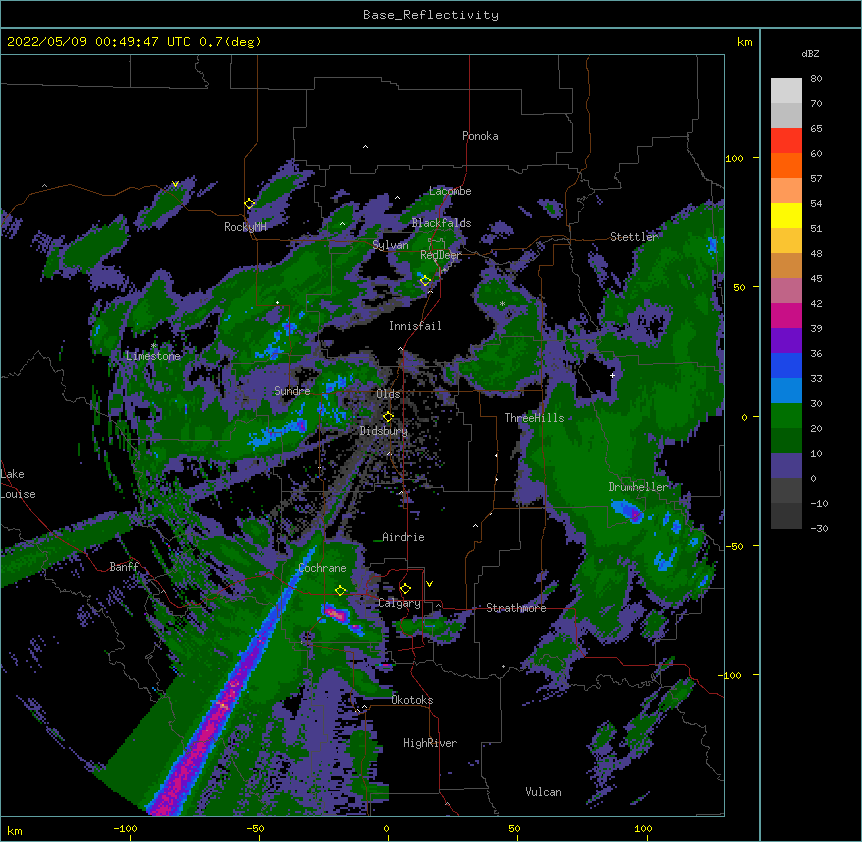862x842 pixels.
Task: Select the RedDeer city label
Action: [x=441, y=255]
